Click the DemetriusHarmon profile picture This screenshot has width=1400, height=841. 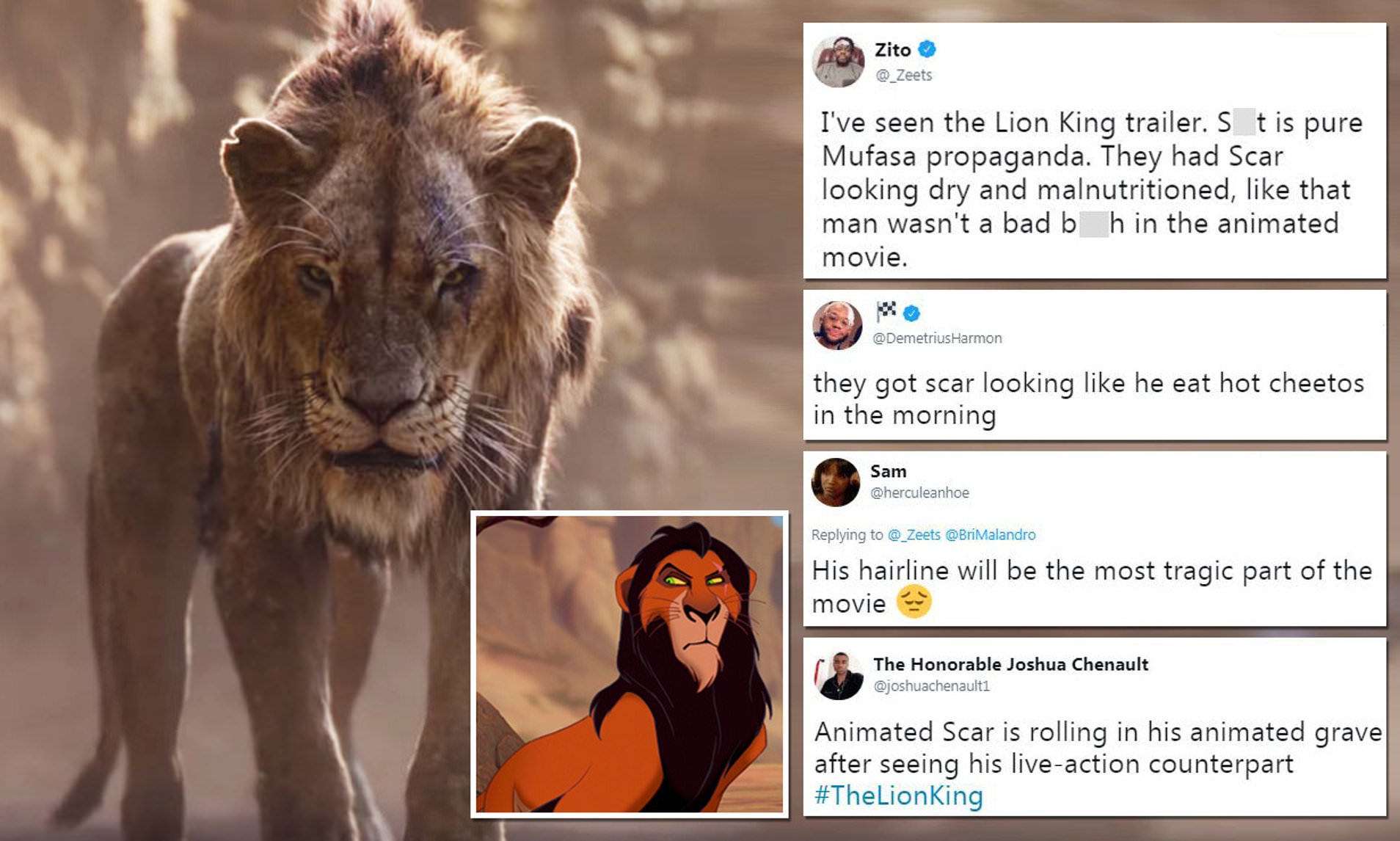click(837, 325)
